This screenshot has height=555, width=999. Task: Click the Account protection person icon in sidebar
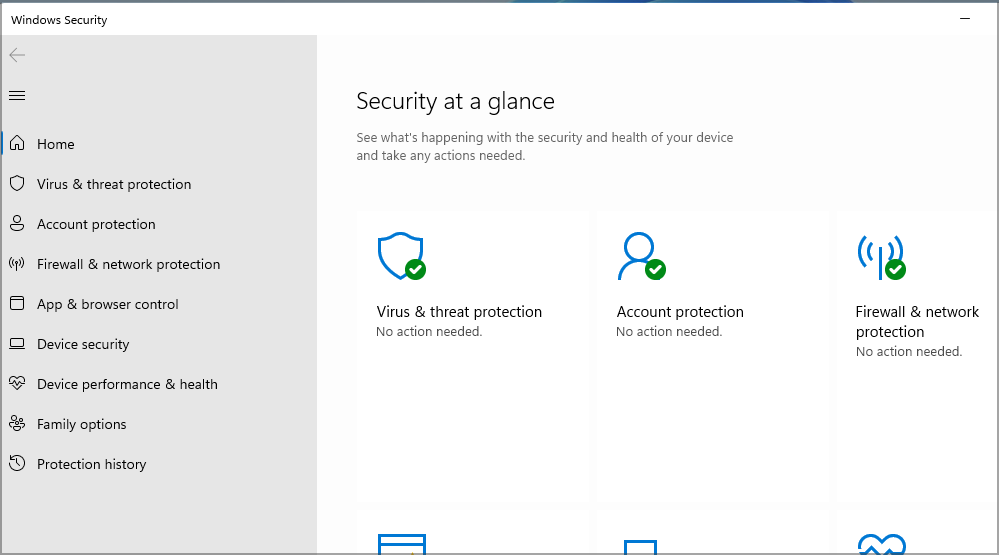click(x=17, y=224)
